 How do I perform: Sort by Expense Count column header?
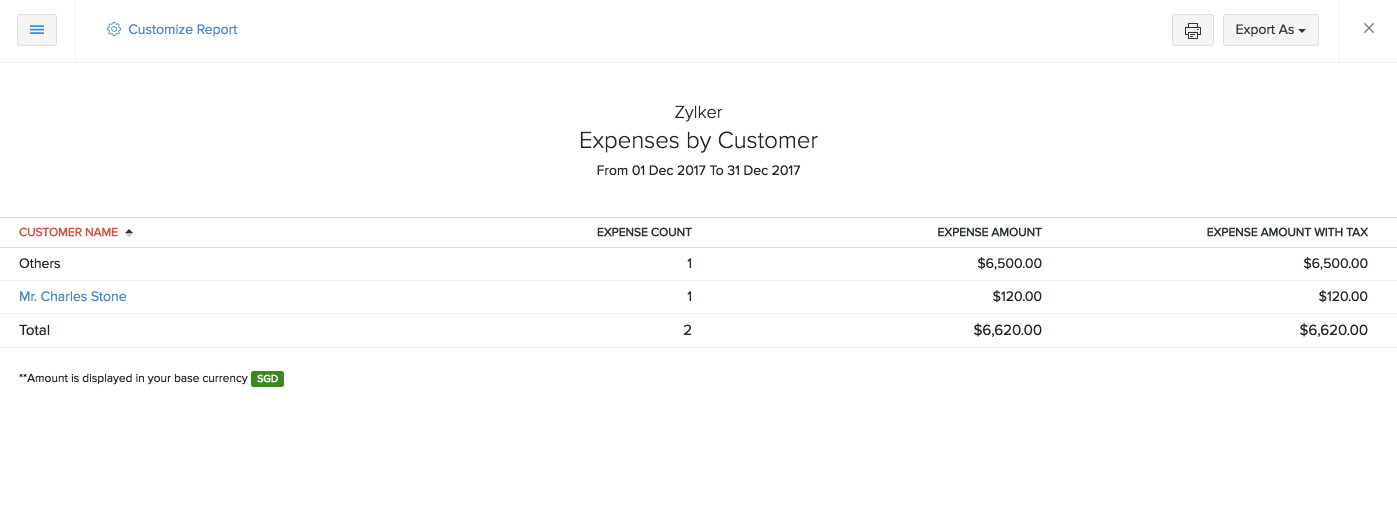click(x=644, y=232)
